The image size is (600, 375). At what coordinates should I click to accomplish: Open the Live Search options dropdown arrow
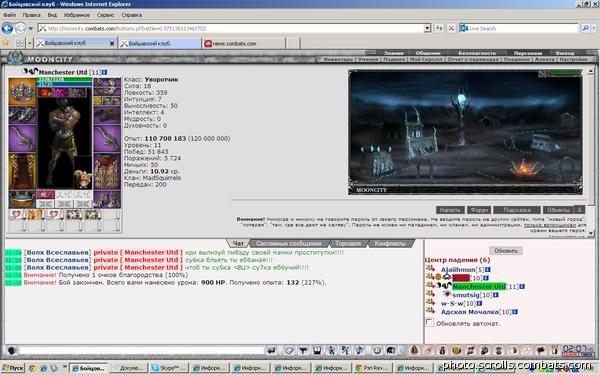tap(594, 28)
